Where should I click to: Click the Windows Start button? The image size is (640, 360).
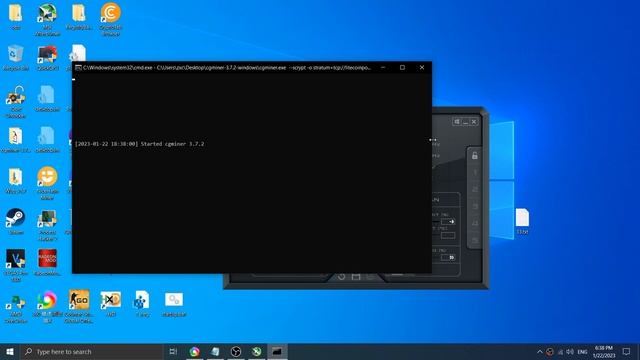(10, 351)
